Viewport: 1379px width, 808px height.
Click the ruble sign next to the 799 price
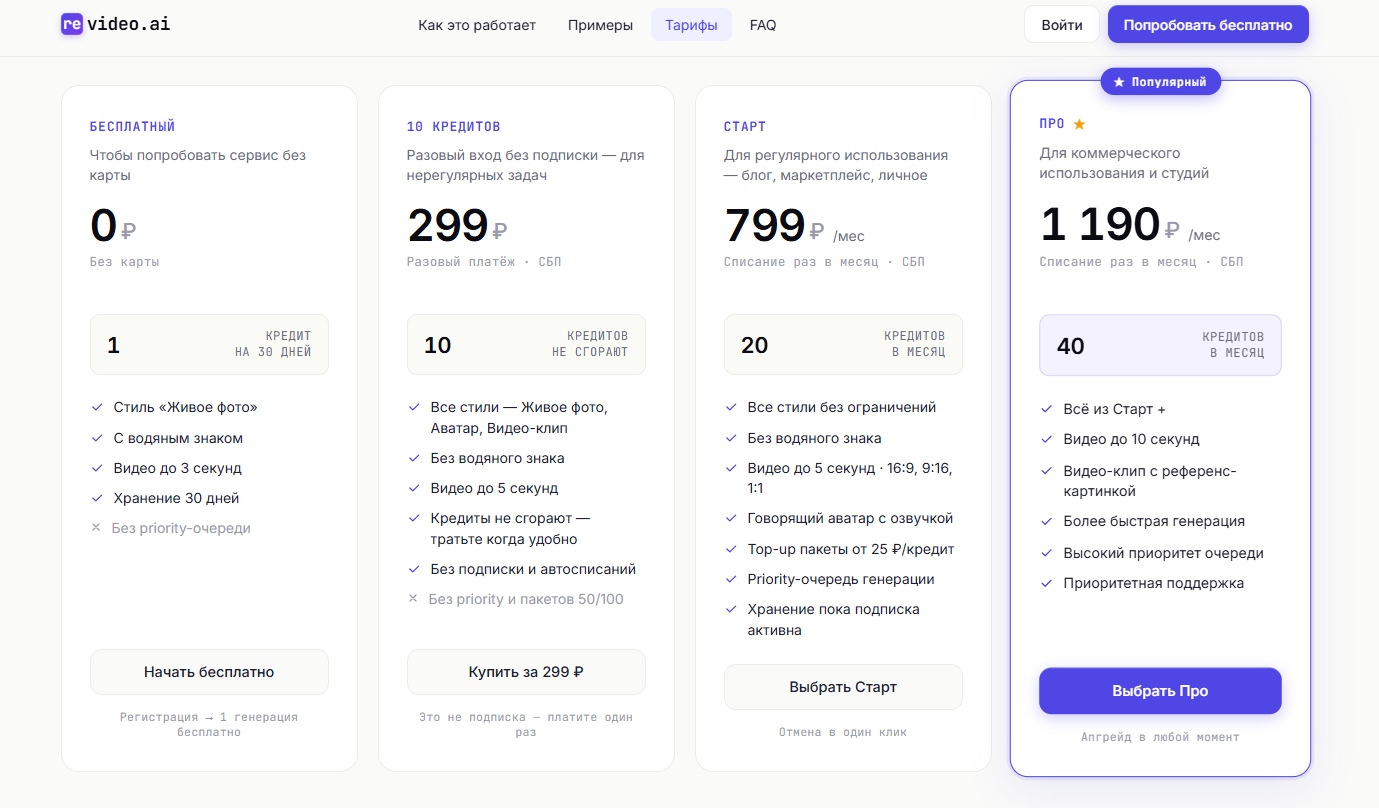[817, 231]
